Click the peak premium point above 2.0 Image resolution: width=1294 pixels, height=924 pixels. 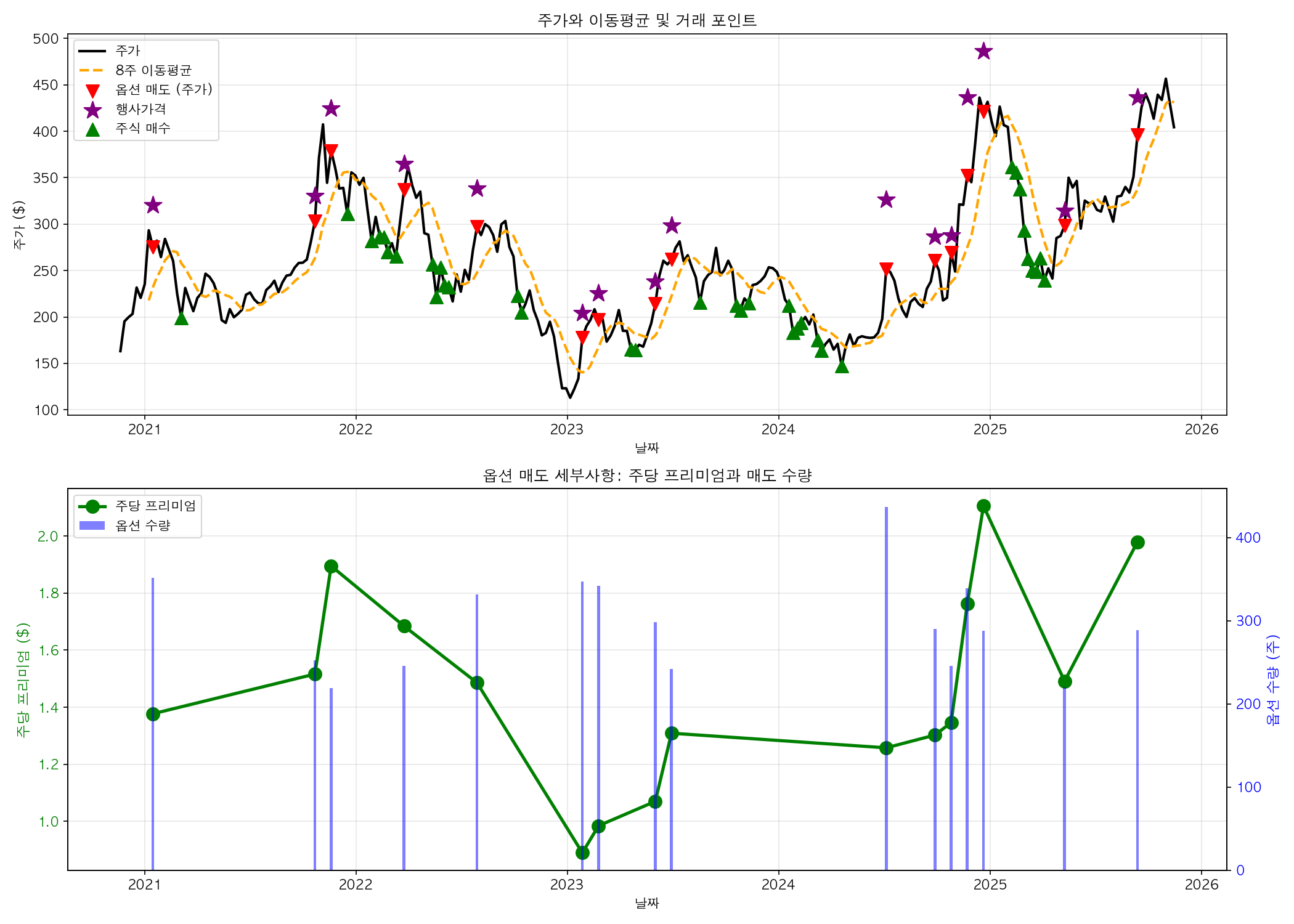coord(983,506)
